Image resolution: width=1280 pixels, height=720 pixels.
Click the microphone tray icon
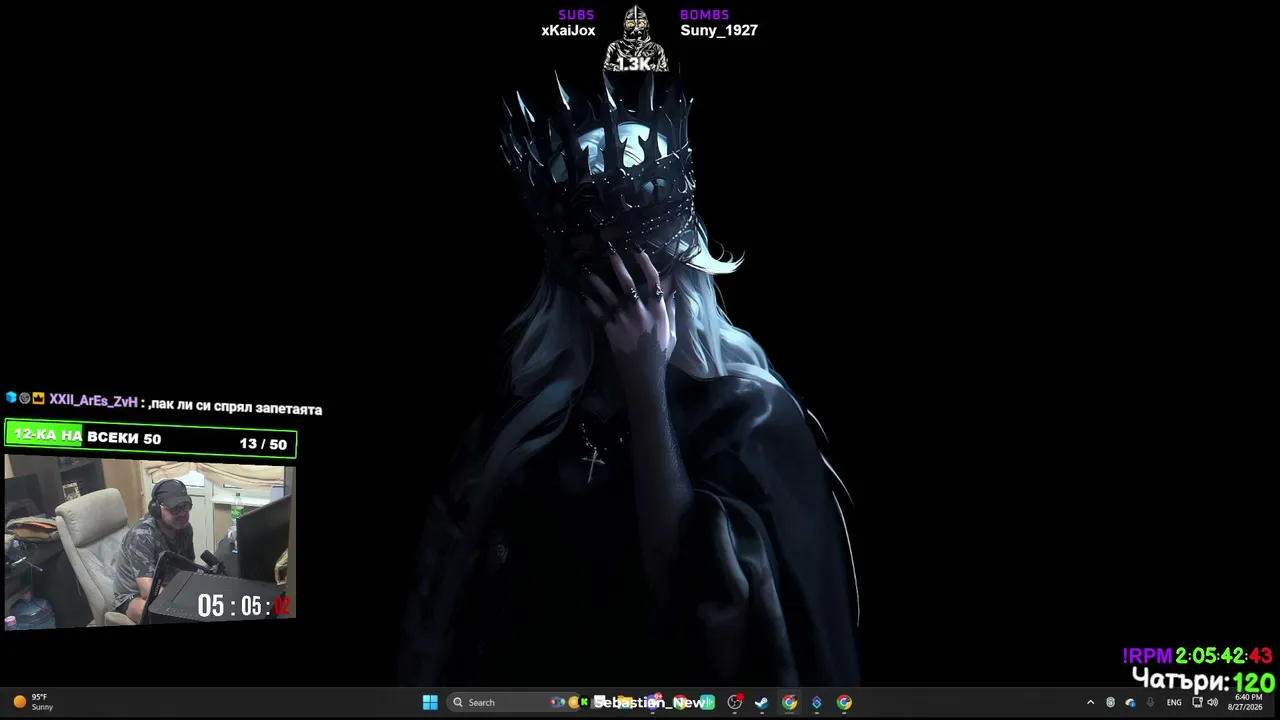[x=1150, y=702]
